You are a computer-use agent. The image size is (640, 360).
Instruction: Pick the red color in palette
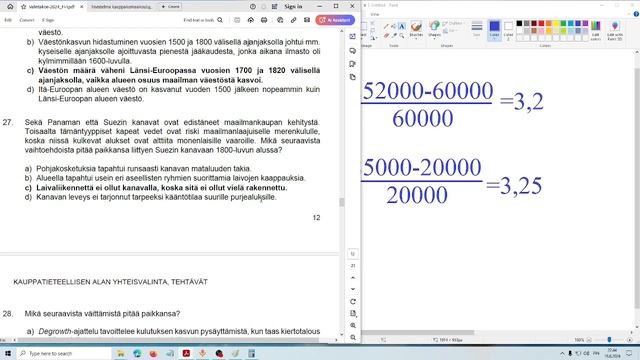click(541, 24)
